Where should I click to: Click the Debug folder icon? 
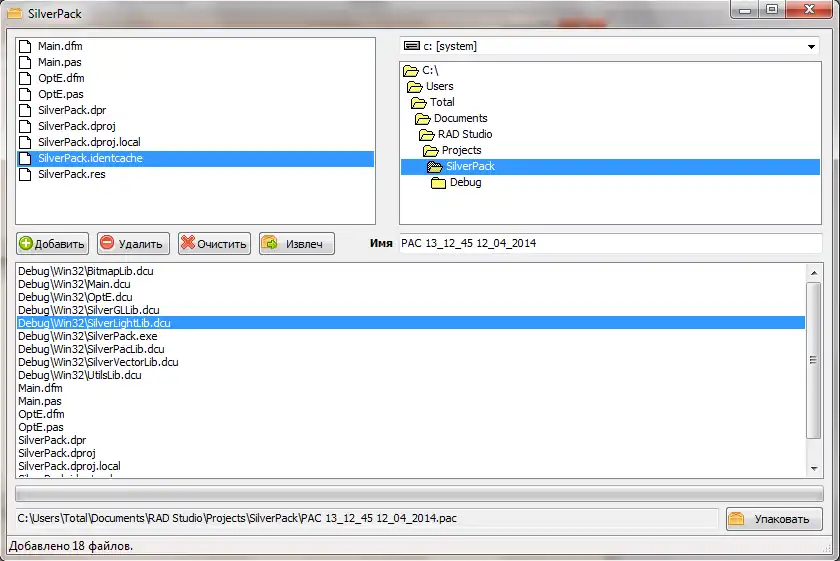(438, 183)
